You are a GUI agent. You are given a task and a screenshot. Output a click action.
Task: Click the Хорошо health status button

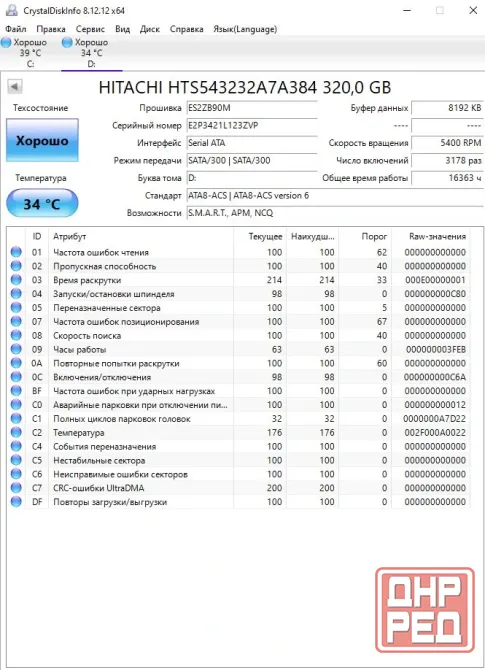[42, 140]
